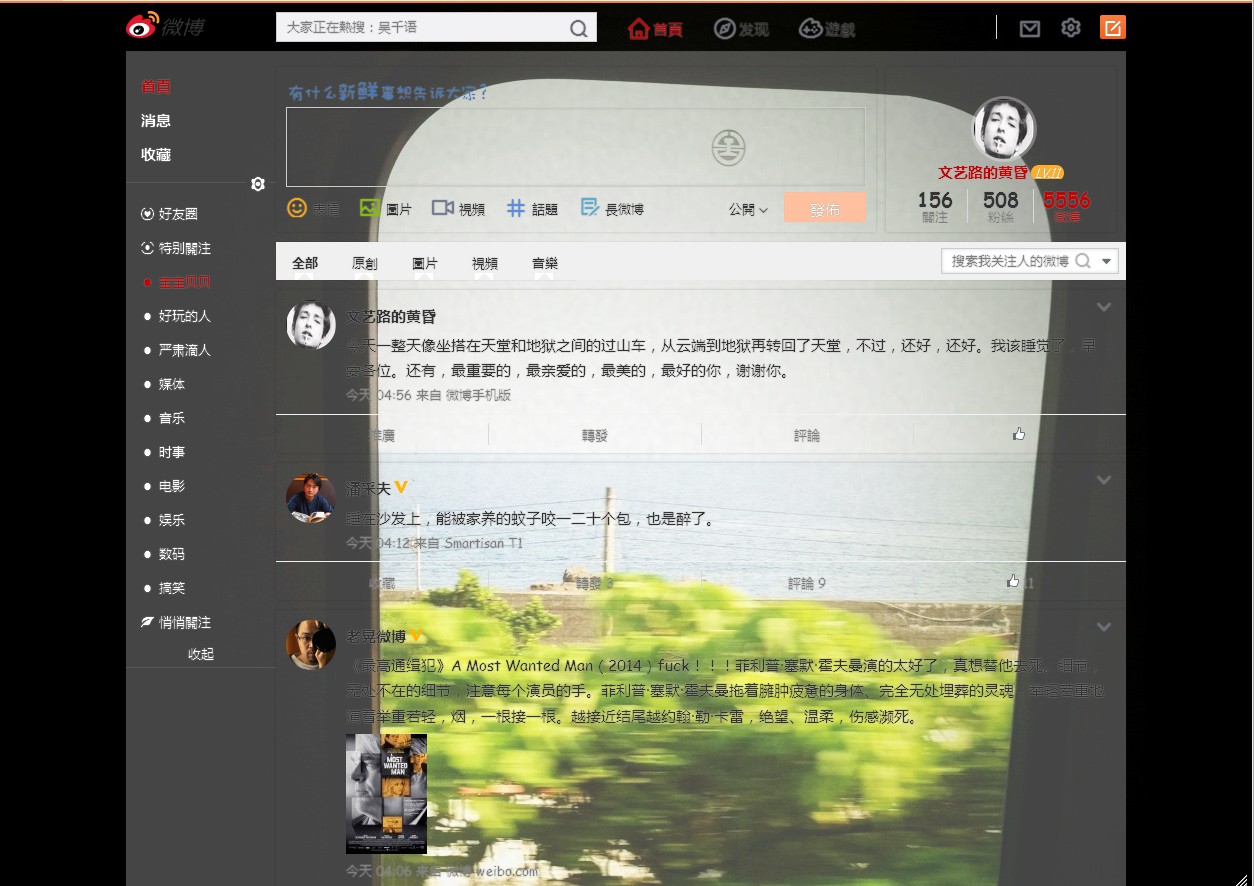Screen dimensions: 1254x886
Task: Expand options chevron on 老晃微博's post
Action: coord(1104,627)
